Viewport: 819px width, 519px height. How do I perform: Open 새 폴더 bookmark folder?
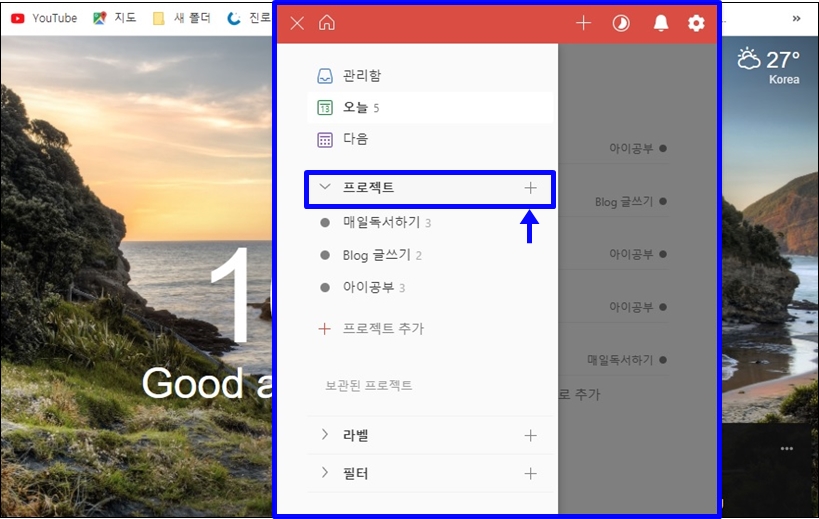tap(181, 18)
